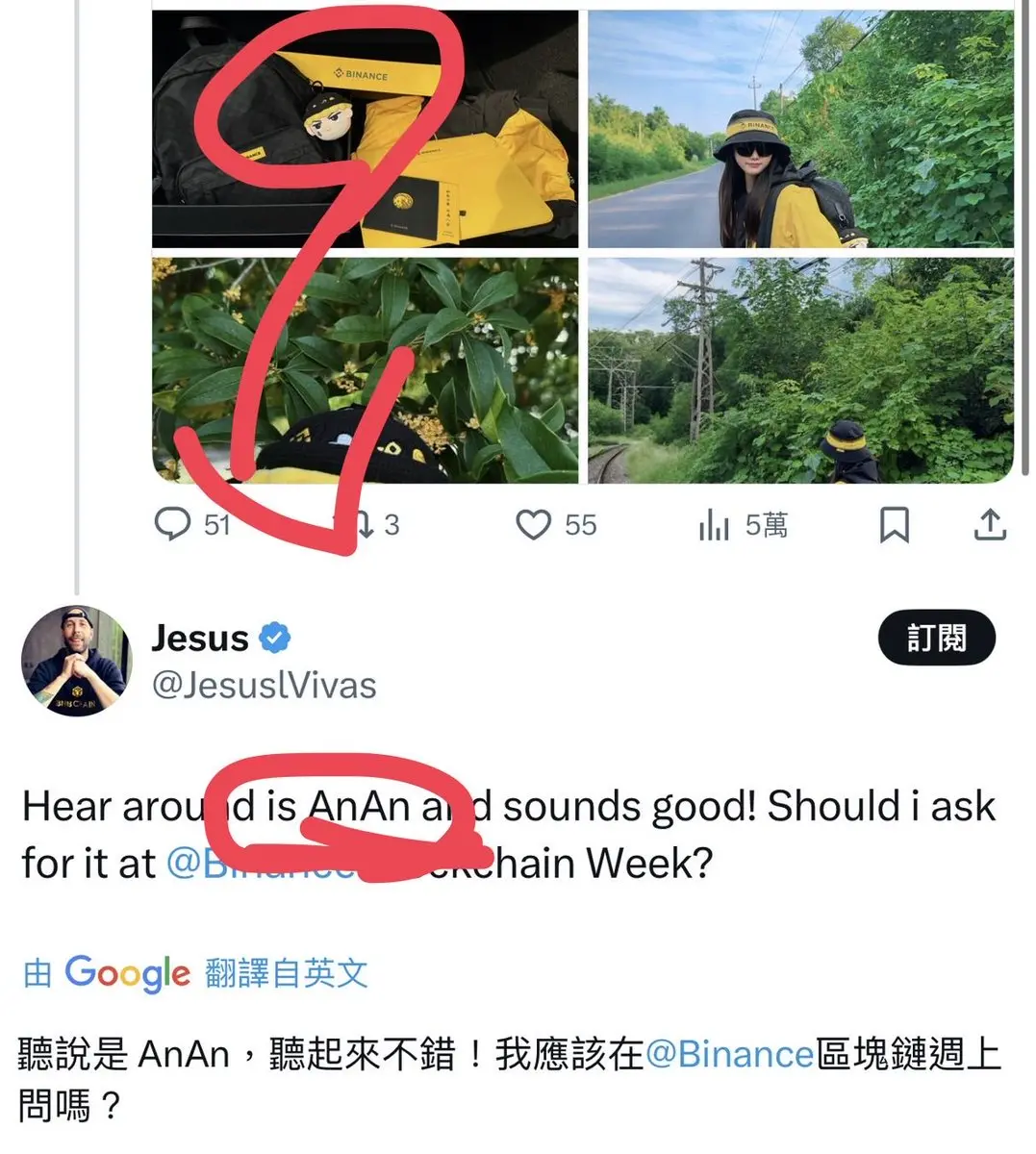This screenshot has width=1036, height=1154.
Task: Open the green leaves close-up photo
Action: click(x=366, y=370)
